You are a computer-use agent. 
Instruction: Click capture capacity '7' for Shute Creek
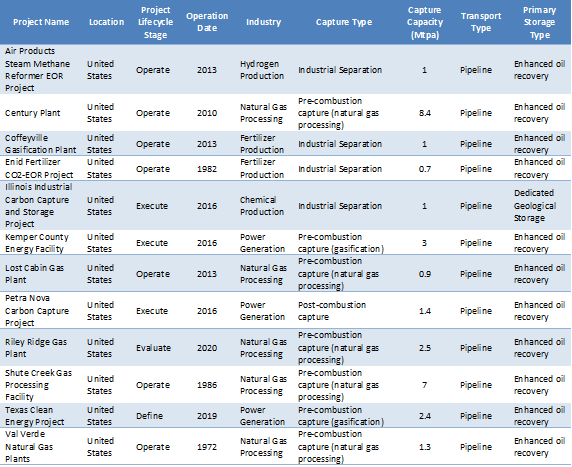tap(424, 385)
